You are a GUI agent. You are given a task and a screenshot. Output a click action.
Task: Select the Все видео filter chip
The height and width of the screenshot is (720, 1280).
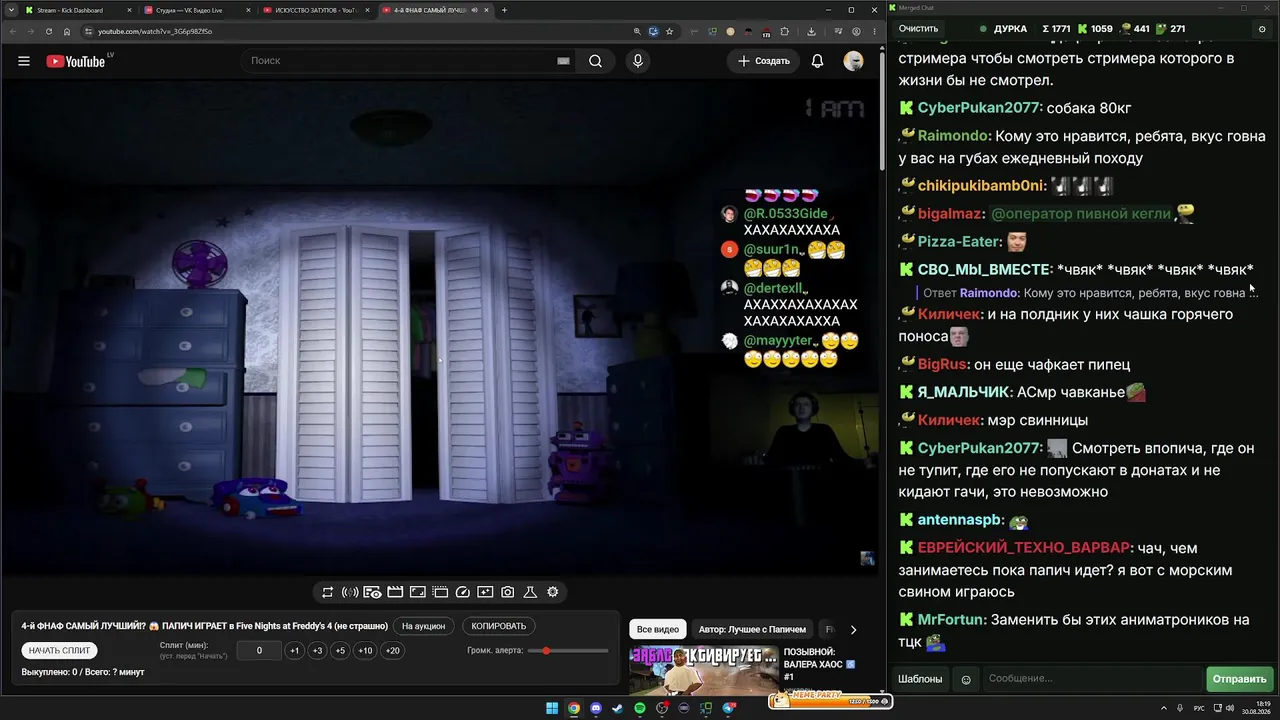[658, 630]
